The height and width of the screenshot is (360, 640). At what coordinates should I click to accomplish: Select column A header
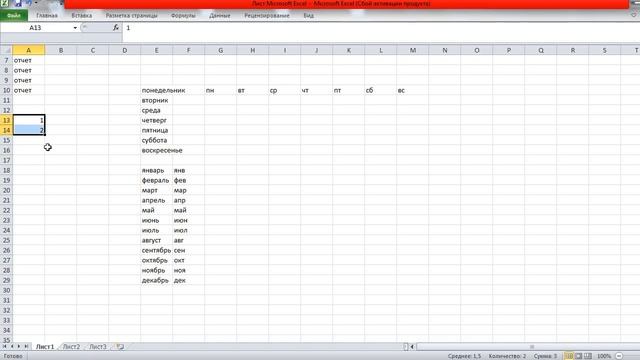click(29, 50)
